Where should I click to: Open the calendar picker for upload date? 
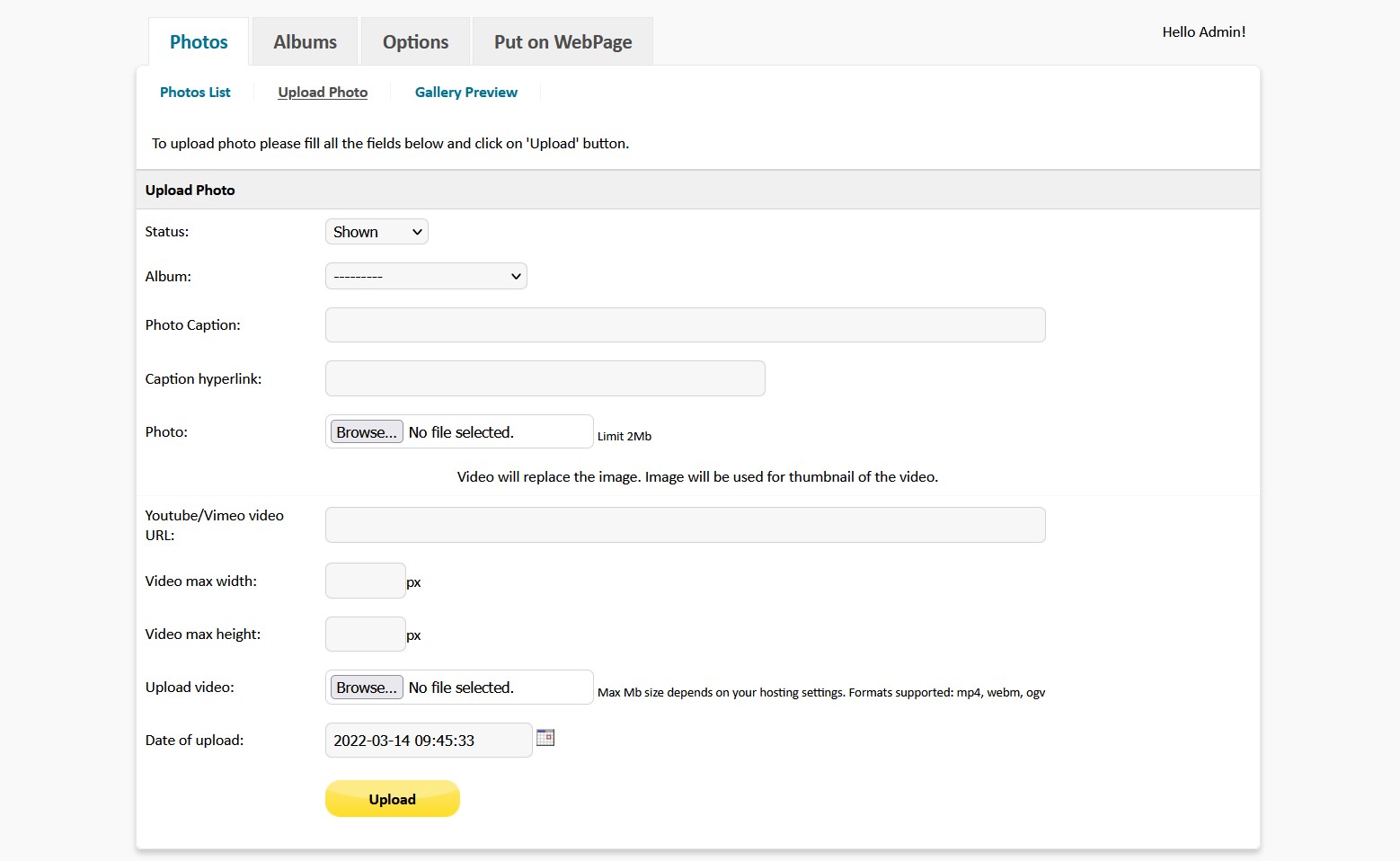545,737
